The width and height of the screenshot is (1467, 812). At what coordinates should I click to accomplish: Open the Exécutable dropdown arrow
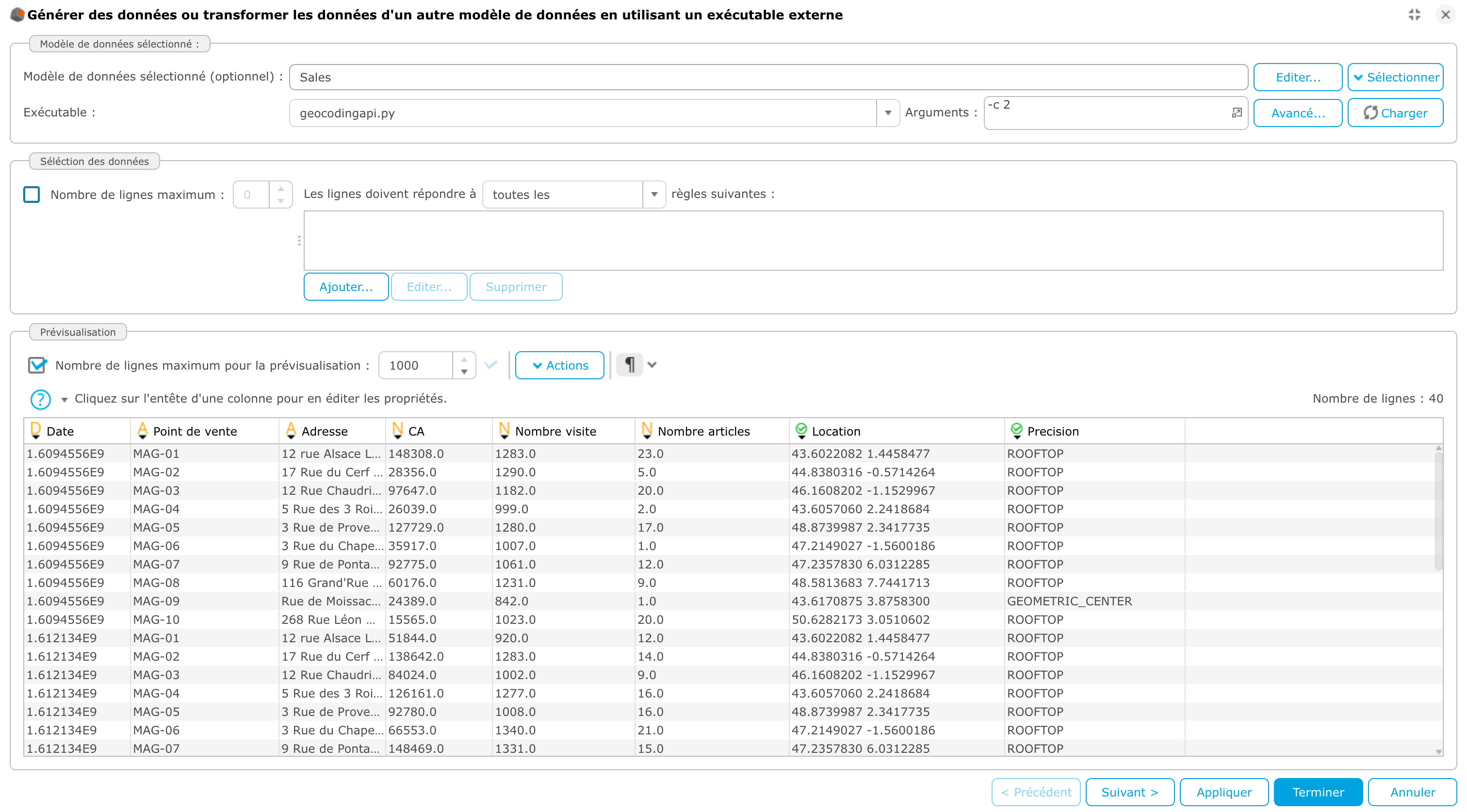coord(888,113)
